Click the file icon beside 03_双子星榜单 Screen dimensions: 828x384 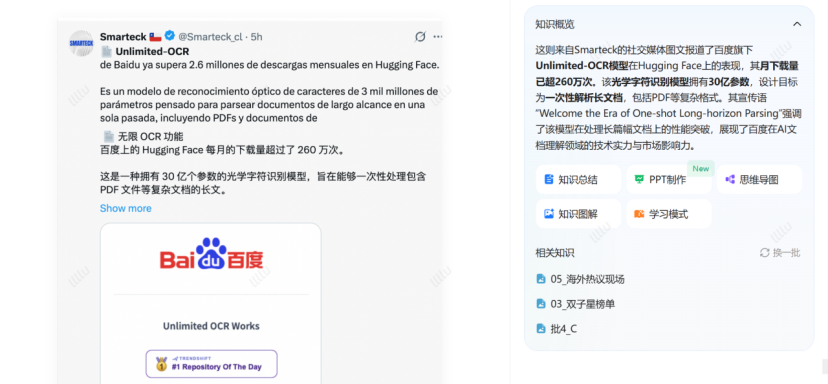(x=541, y=304)
